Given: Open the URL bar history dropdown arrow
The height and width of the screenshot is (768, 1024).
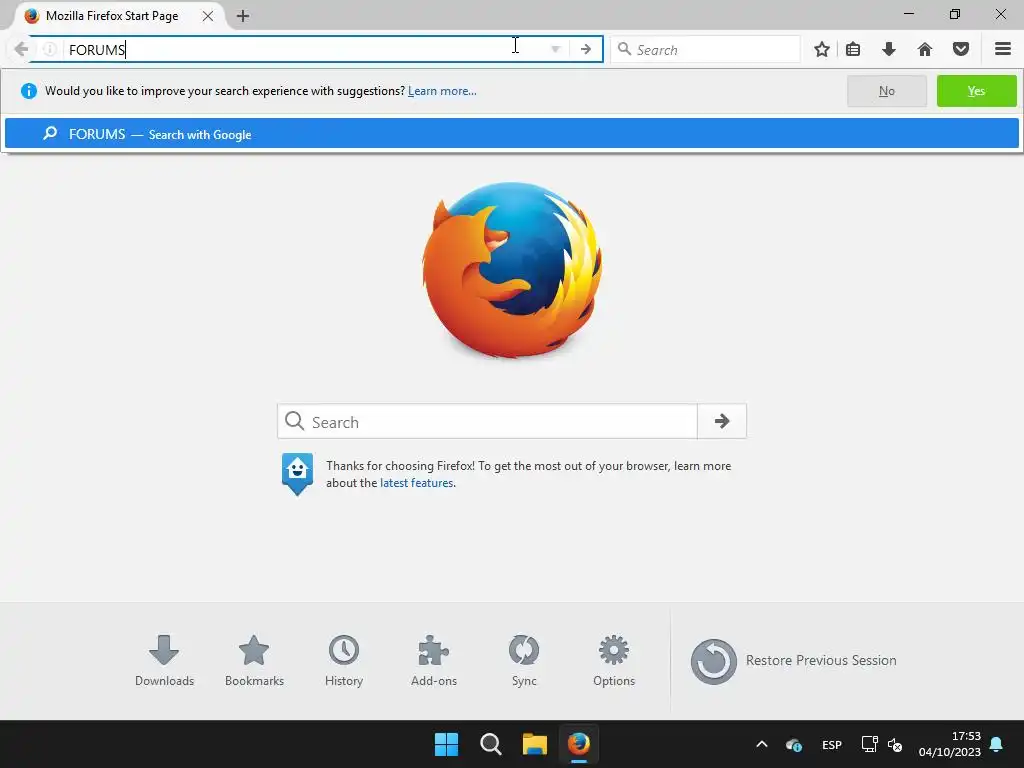Looking at the screenshot, I should pyautogui.click(x=555, y=49).
